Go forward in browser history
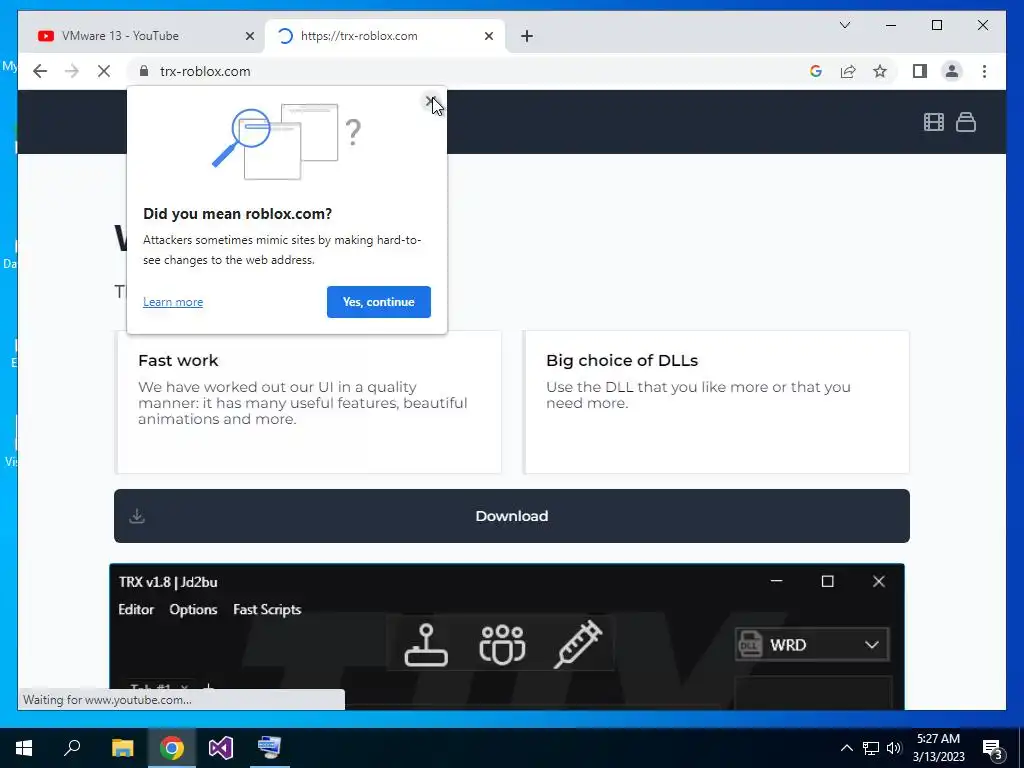This screenshot has width=1024, height=768. click(x=72, y=71)
